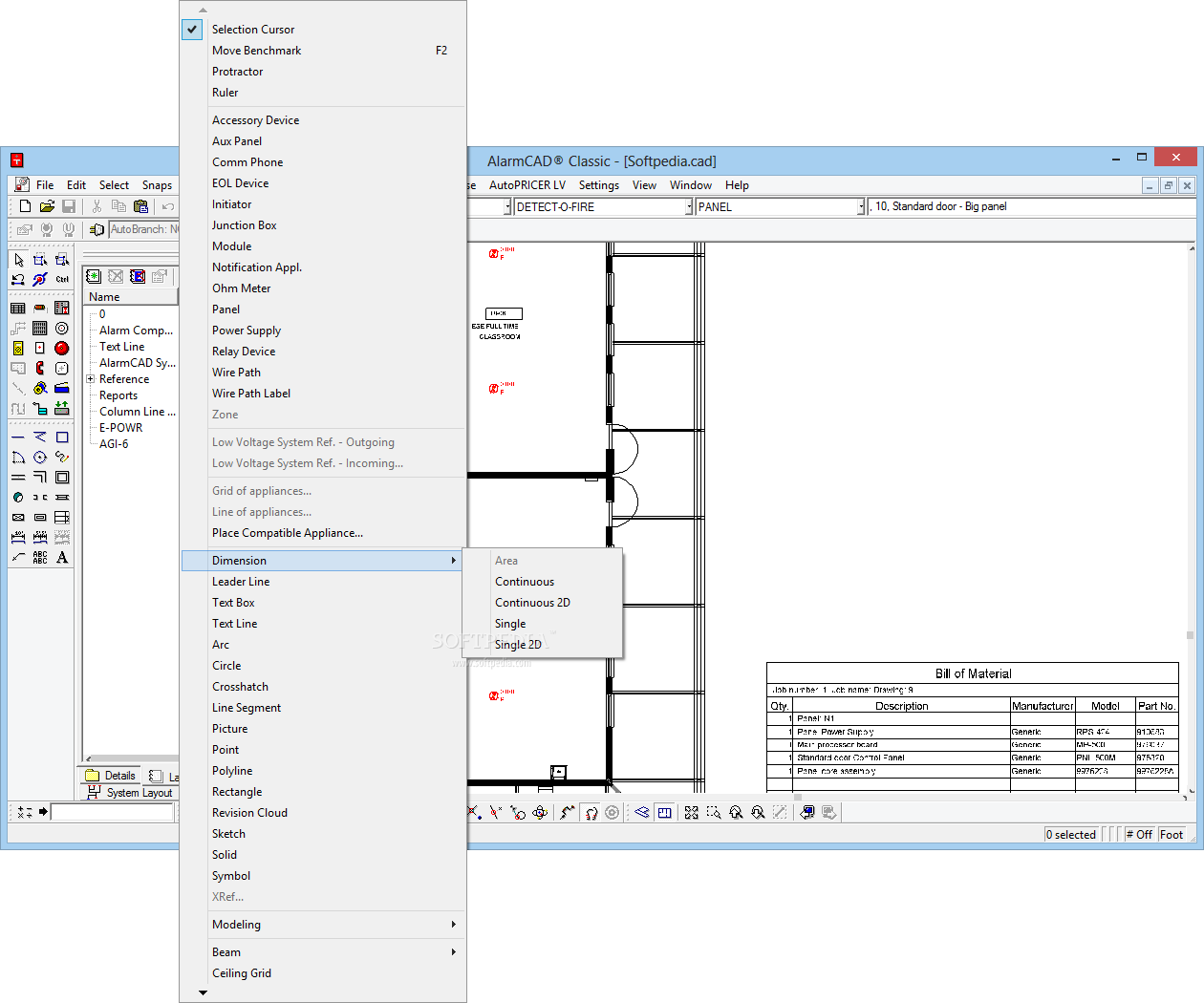Click the red telephone Comm Phone icon
This screenshot has width=1204, height=1003.
click(x=40, y=368)
